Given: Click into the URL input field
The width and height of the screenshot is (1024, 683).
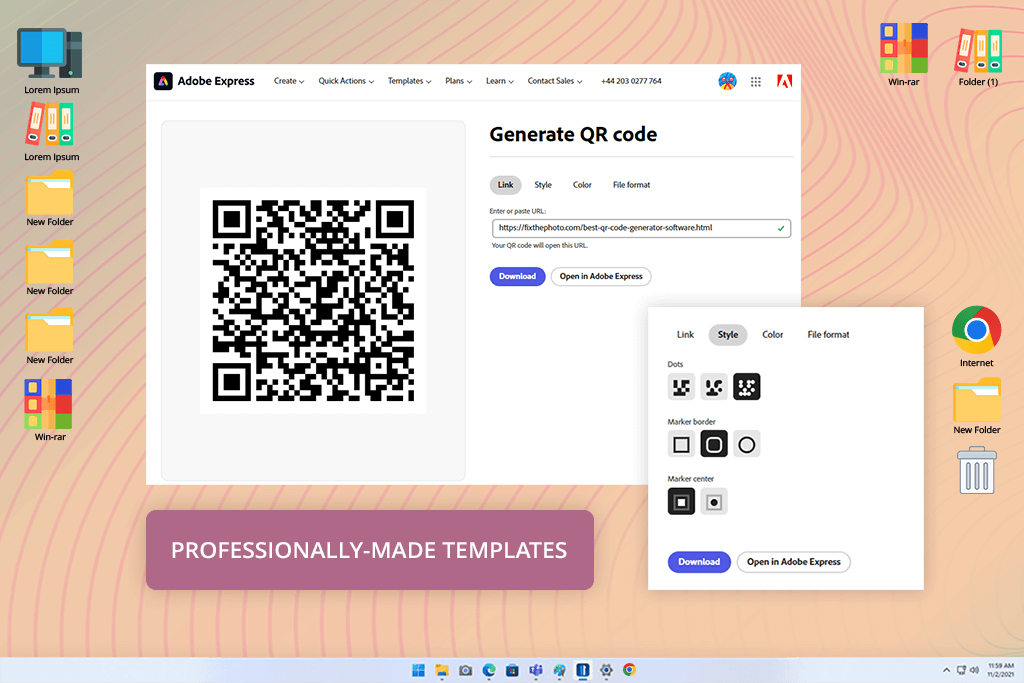Looking at the screenshot, I should (x=641, y=228).
